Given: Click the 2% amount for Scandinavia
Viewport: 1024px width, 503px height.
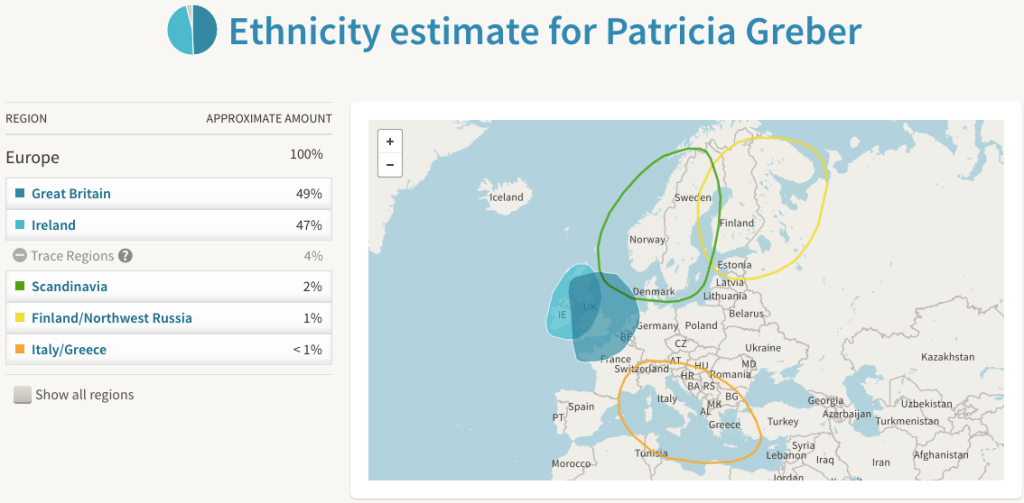Looking at the screenshot, I should click(313, 287).
